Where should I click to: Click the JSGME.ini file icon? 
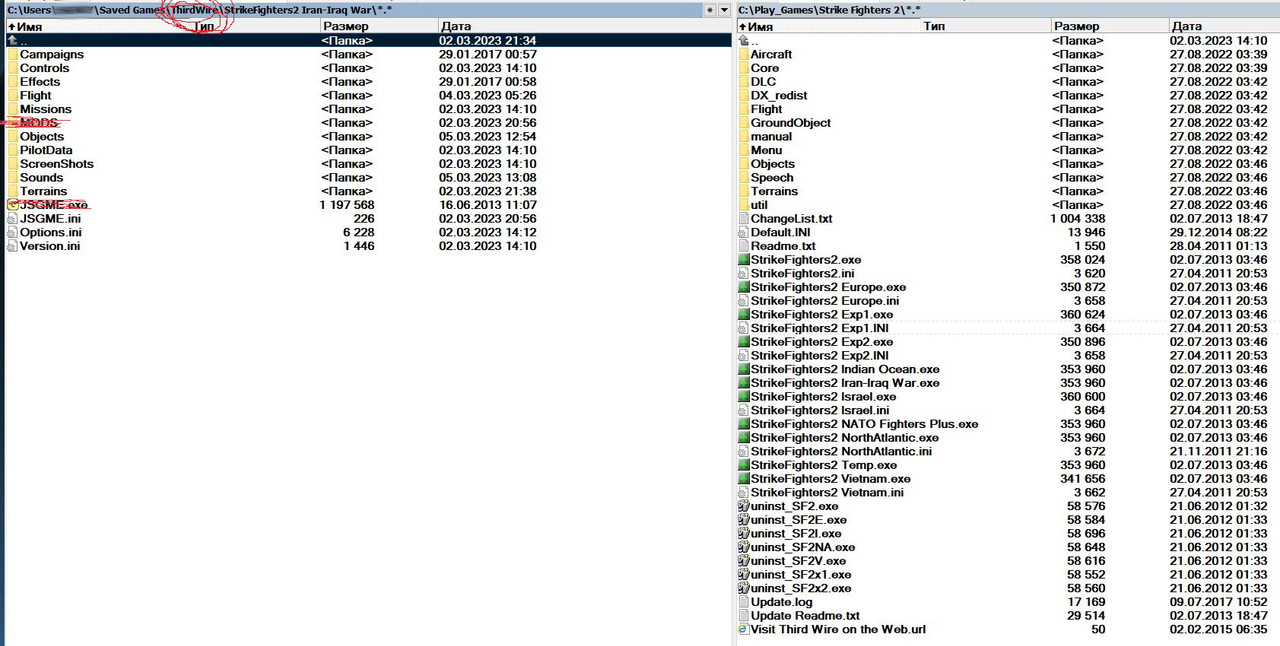click(12, 219)
